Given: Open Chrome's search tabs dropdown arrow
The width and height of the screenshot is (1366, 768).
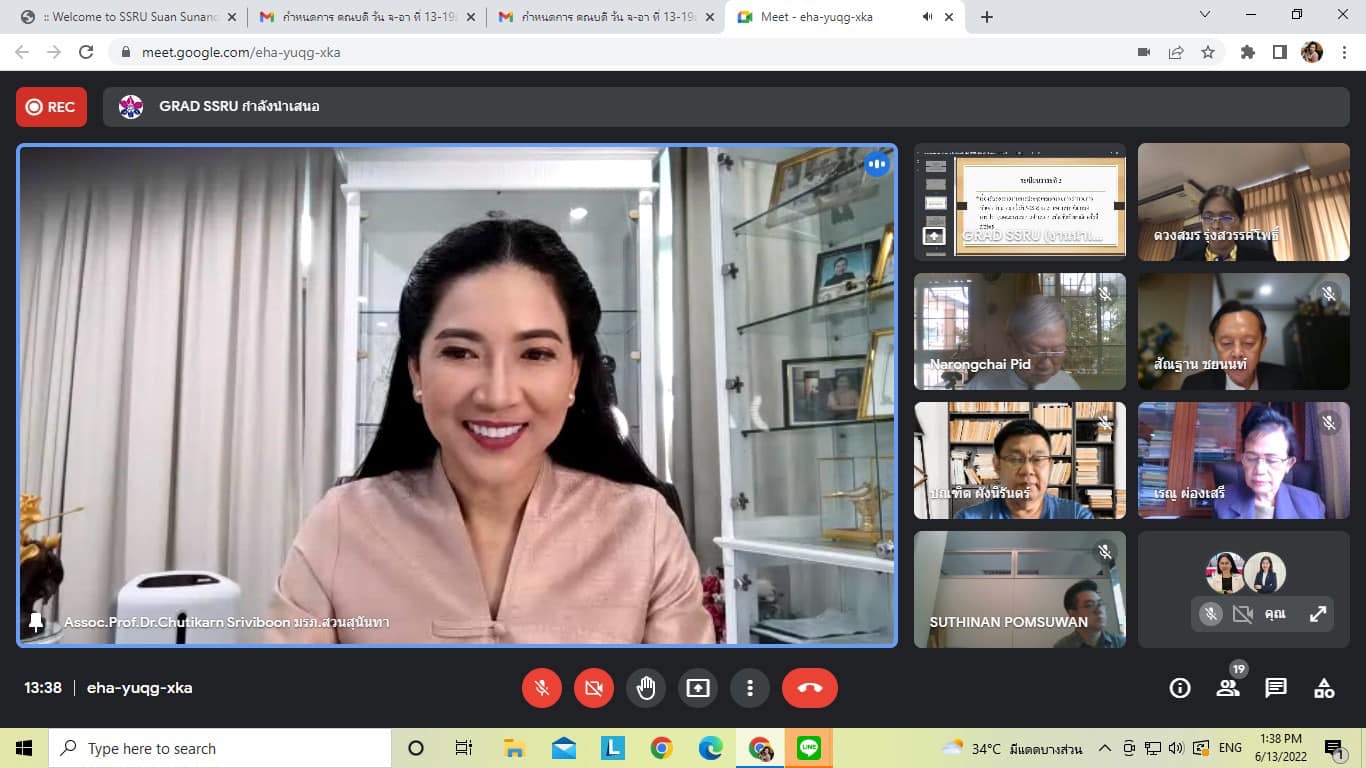Looking at the screenshot, I should 1204,15.
